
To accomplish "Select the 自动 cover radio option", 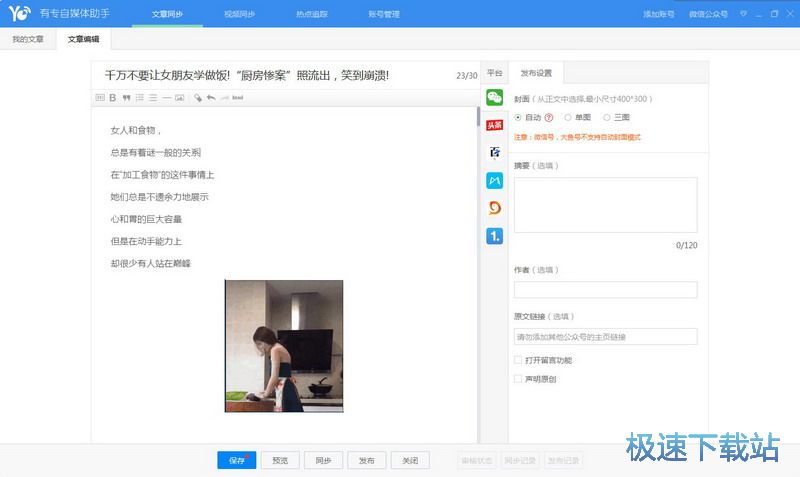I will click(x=518, y=117).
